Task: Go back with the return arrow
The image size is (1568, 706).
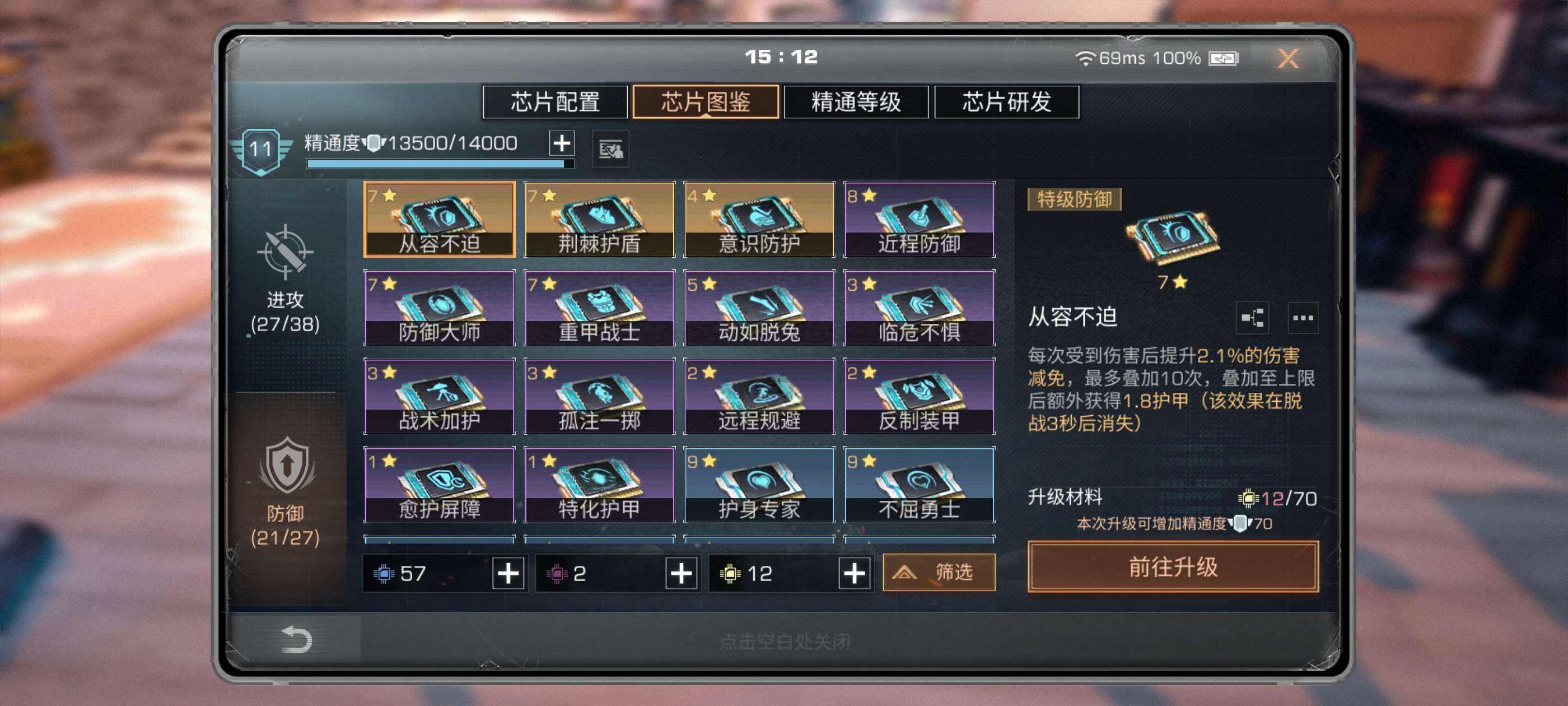Action: coord(296,639)
